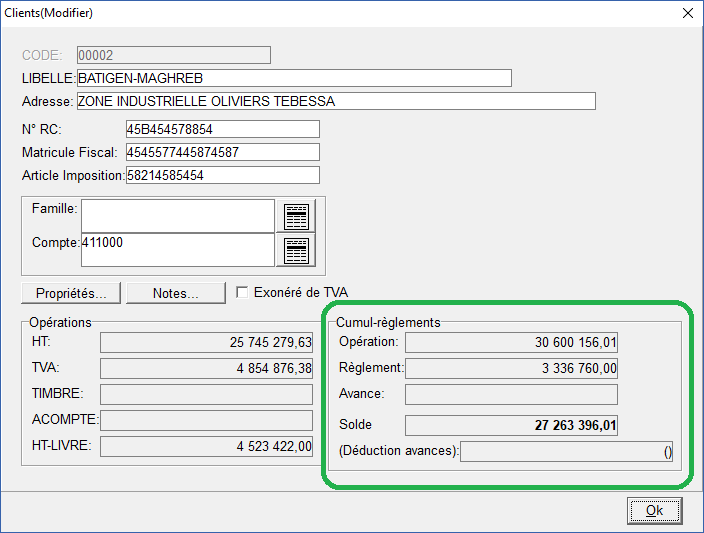Click the Opération cumul value 30 600 156,01
The image size is (704, 533).
pos(511,343)
